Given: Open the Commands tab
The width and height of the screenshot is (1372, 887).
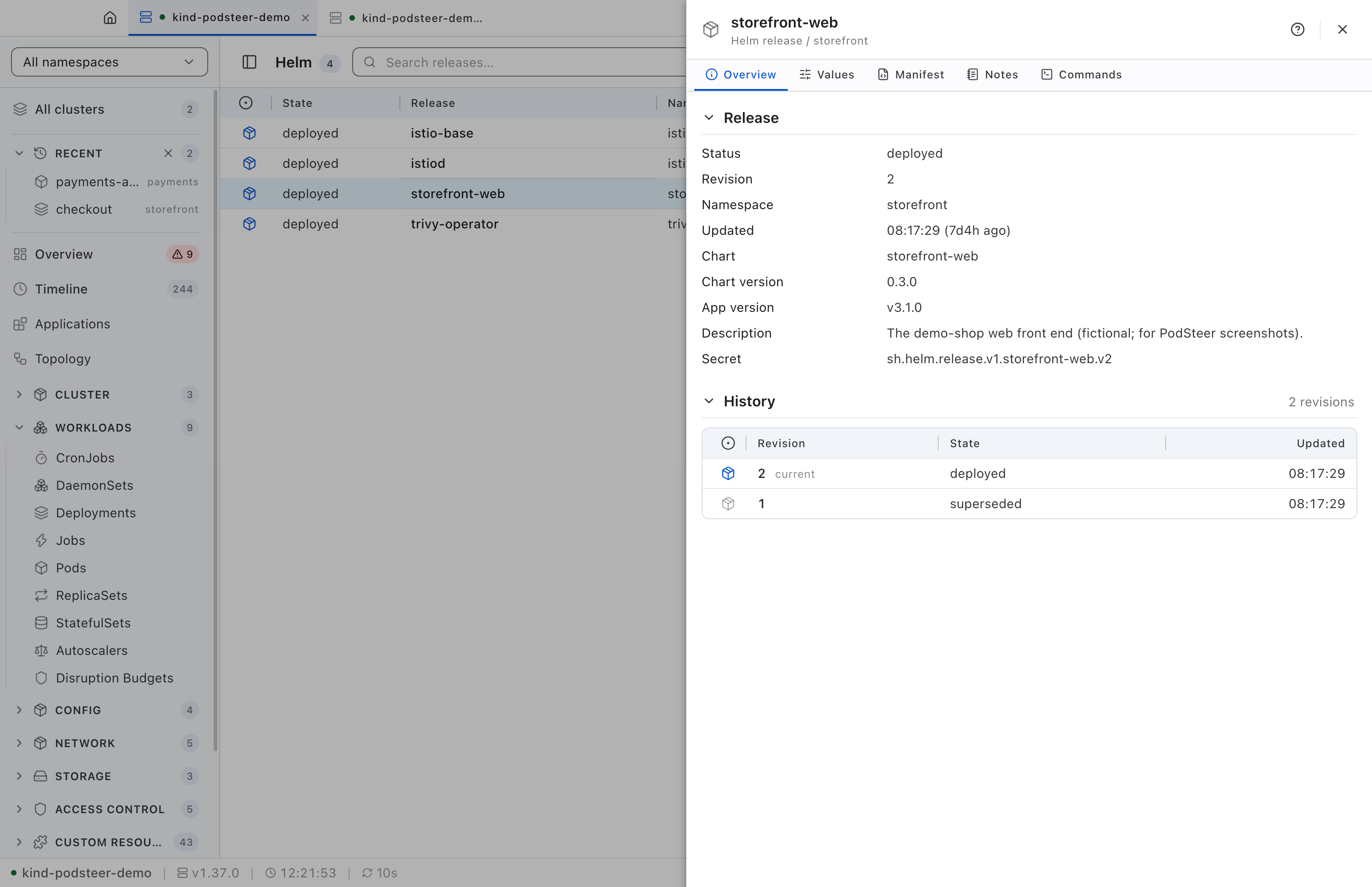Looking at the screenshot, I should click(1082, 75).
